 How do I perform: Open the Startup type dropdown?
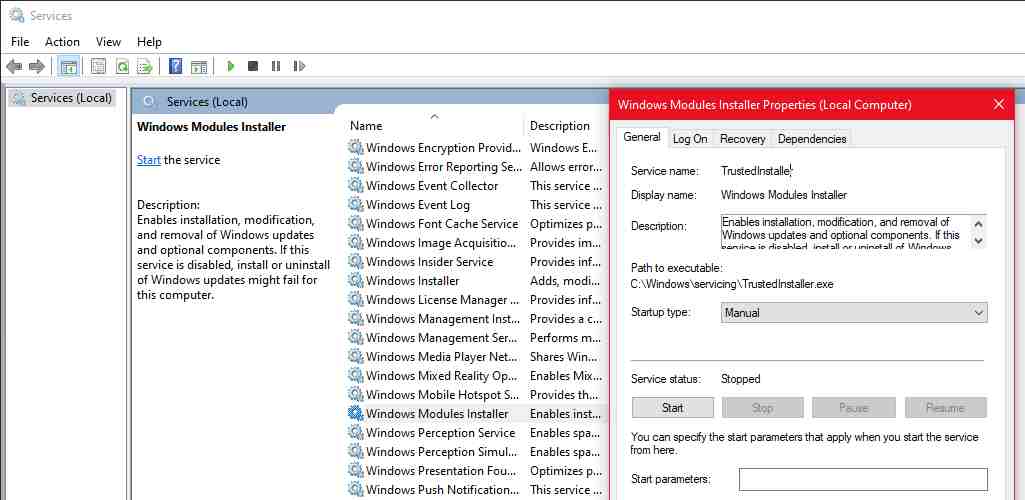click(854, 312)
